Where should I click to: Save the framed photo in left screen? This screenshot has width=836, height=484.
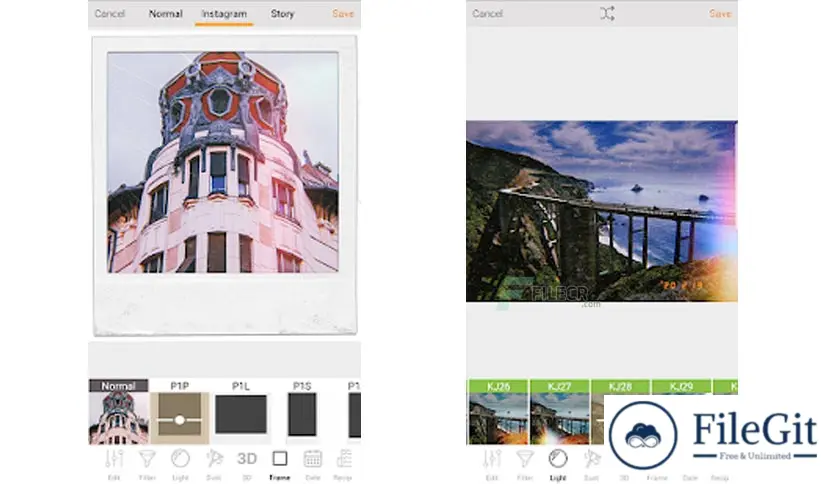coord(343,13)
